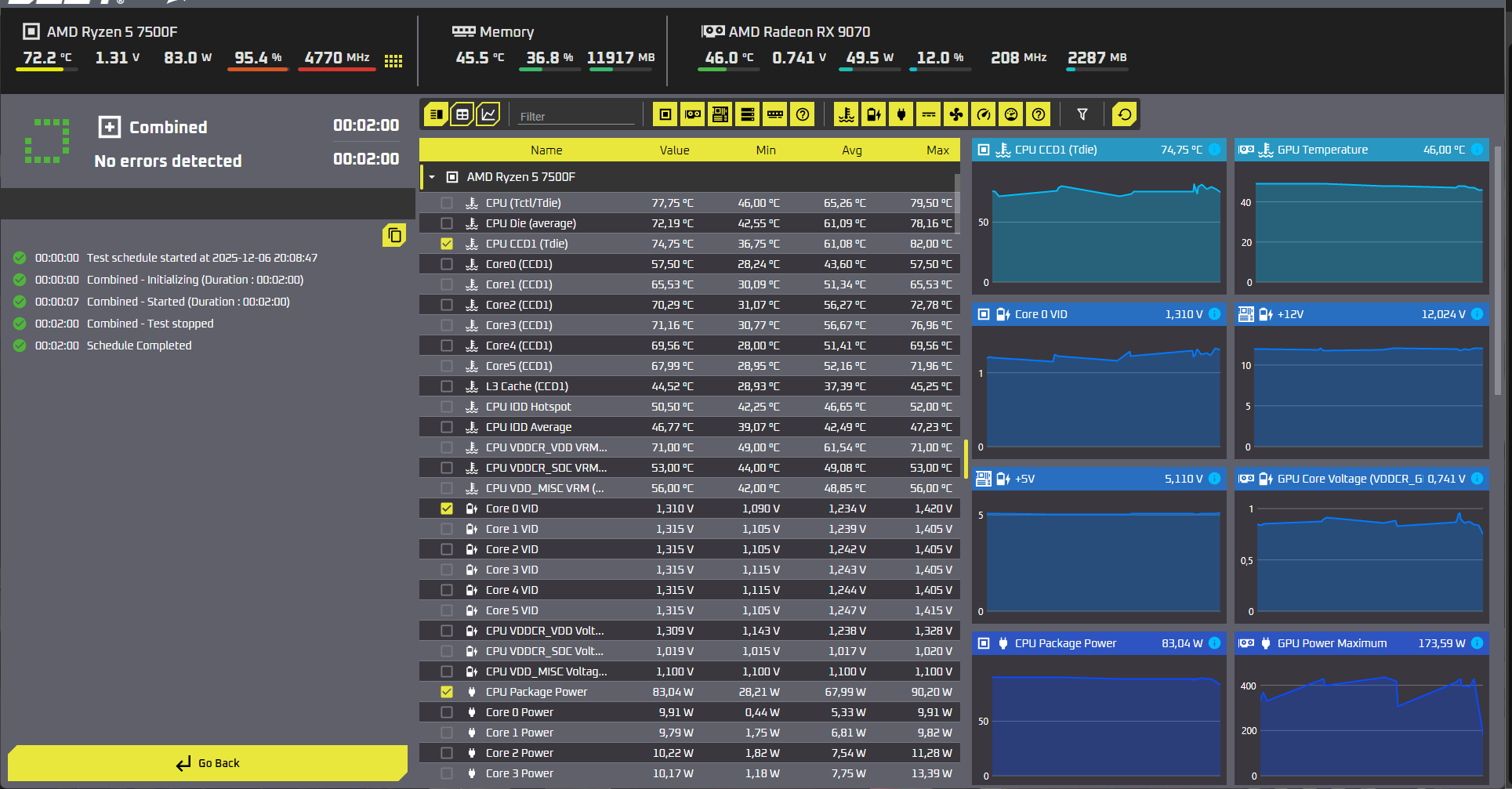Check the CPU Die (average) row checkbox
Screen dimensions: 1512x789
(447, 223)
